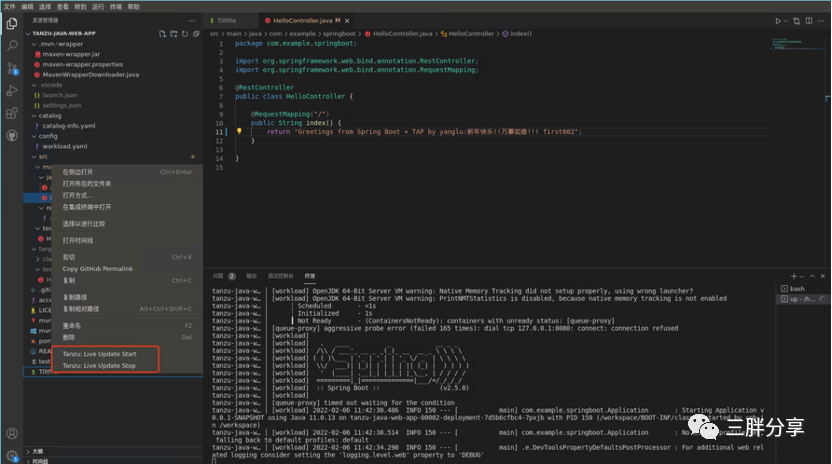Image resolution: width=832 pixels, height=464 pixels.
Task: Open the Explorer view in activity bar
Action: [x=12, y=24]
